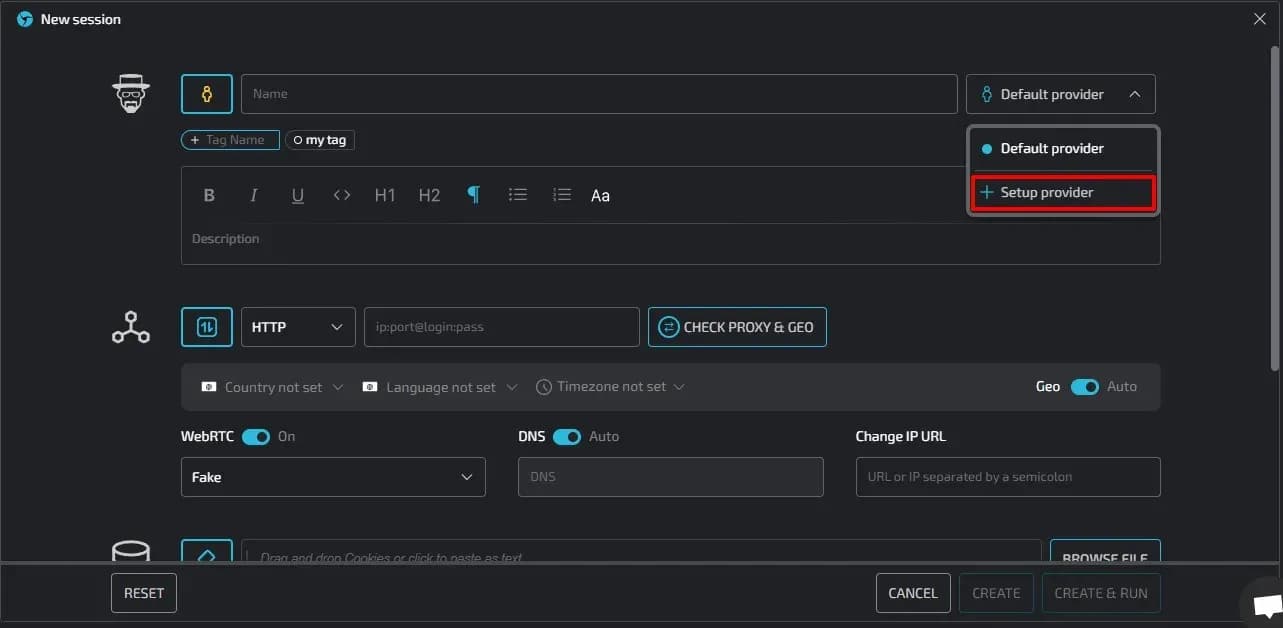
Task: Click the CHECK PROXY & GEO button
Action: tap(737, 326)
